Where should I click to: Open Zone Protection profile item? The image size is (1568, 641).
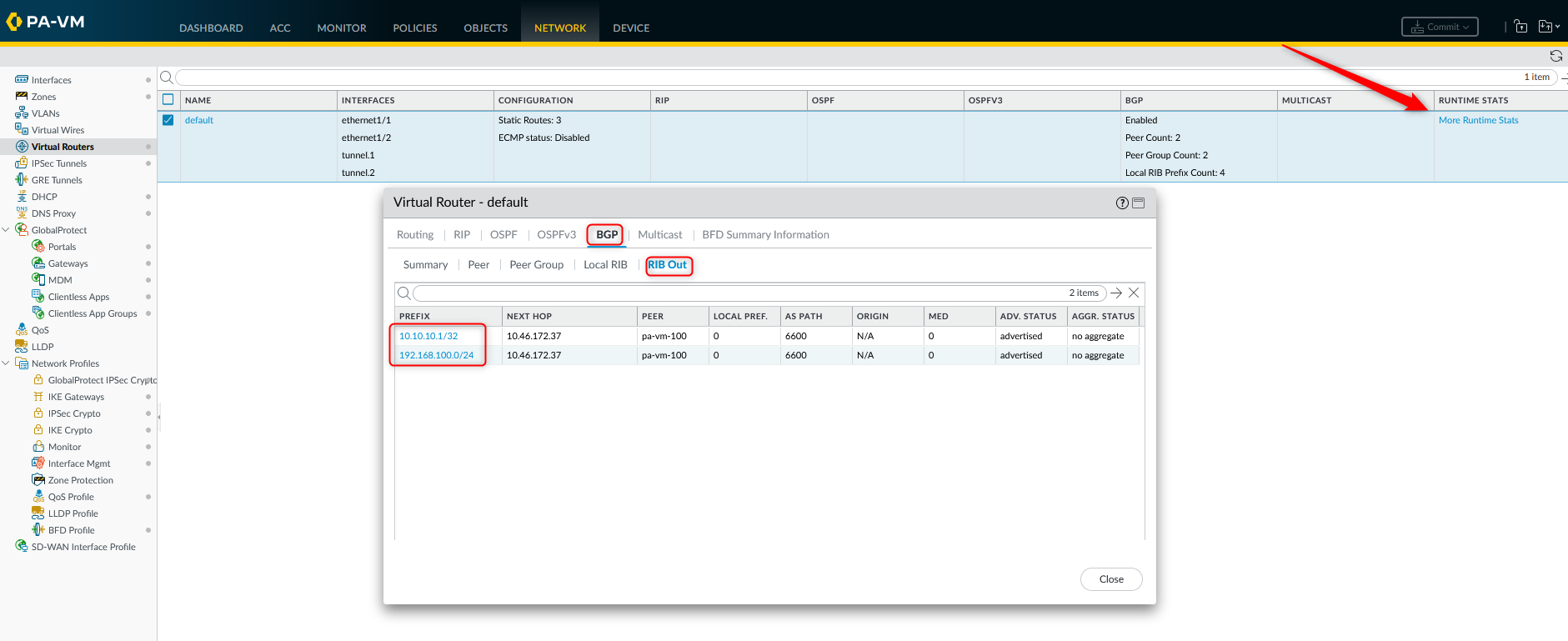pos(80,480)
